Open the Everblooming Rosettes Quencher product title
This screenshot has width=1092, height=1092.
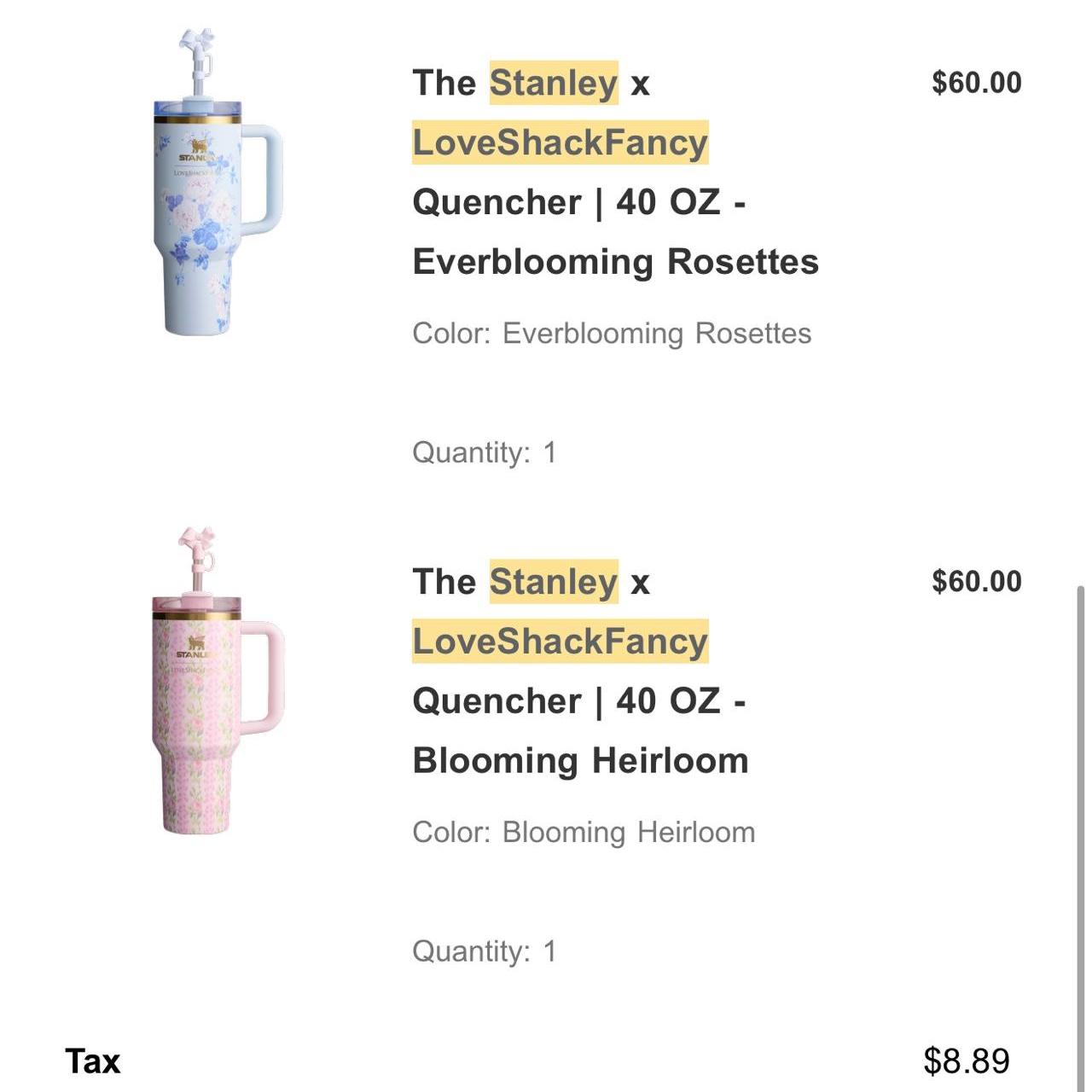tap(615, 172)
